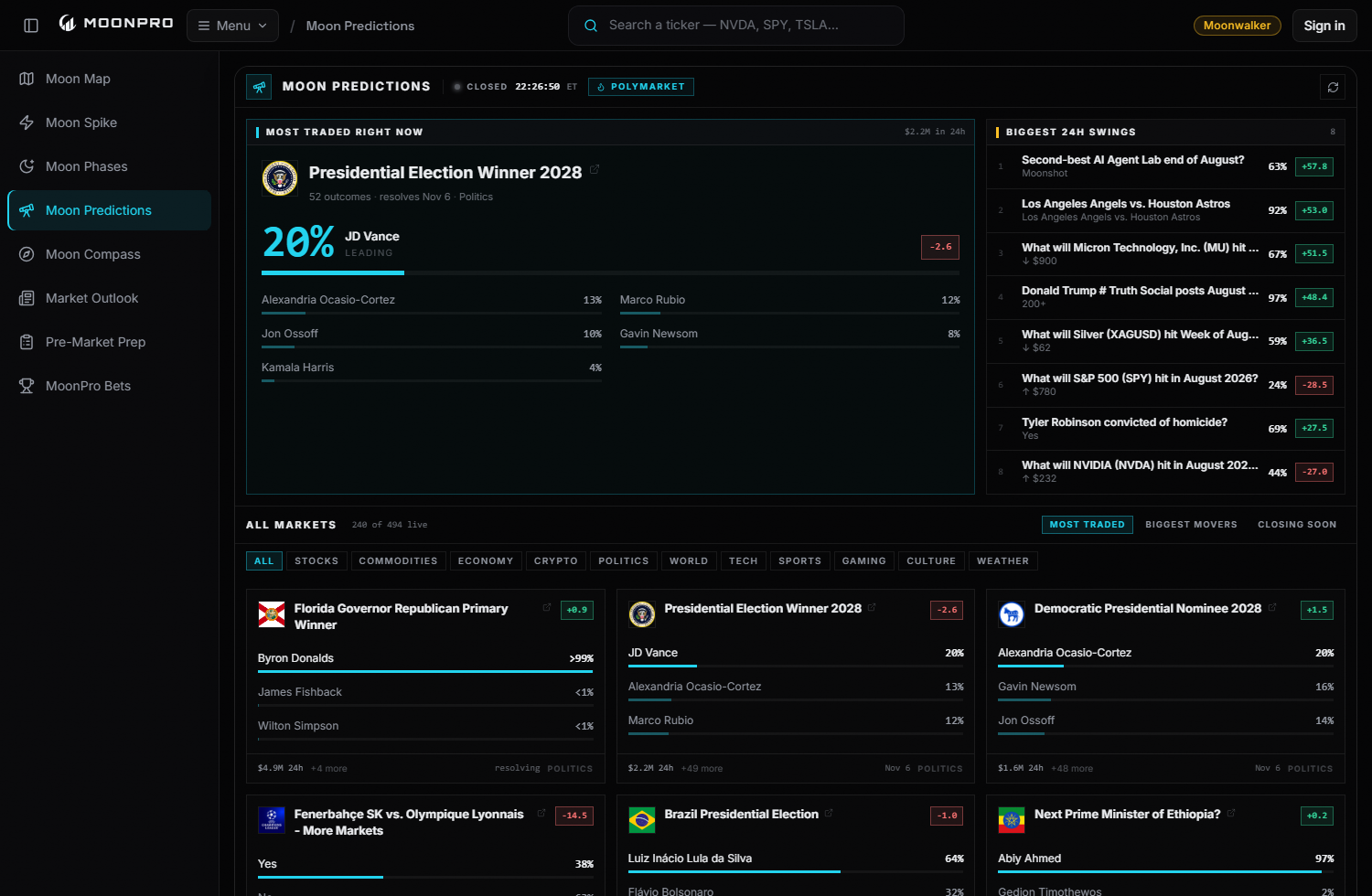
Task: Show +49 more outcomes on Presidential card
Action: tap(702, 769)
